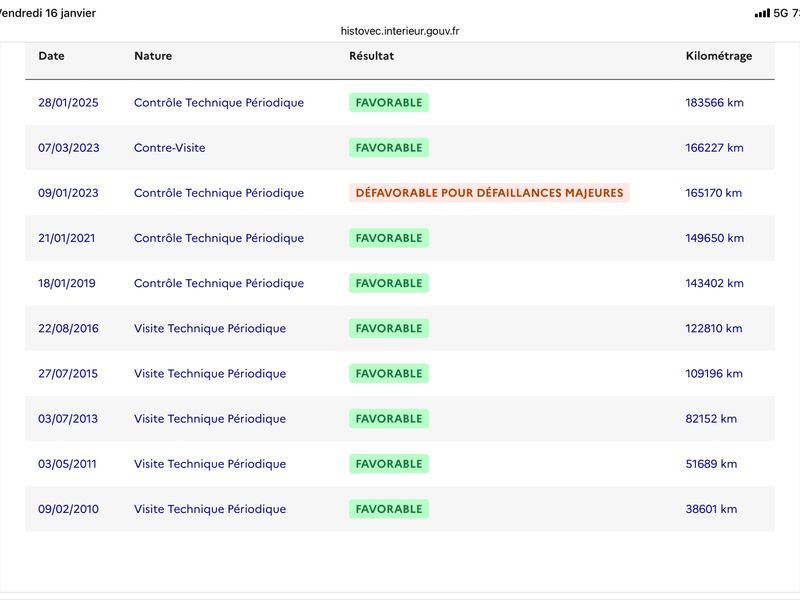
Task: Tap the cellular signal strength icon
Action: (x=762, y=13)
